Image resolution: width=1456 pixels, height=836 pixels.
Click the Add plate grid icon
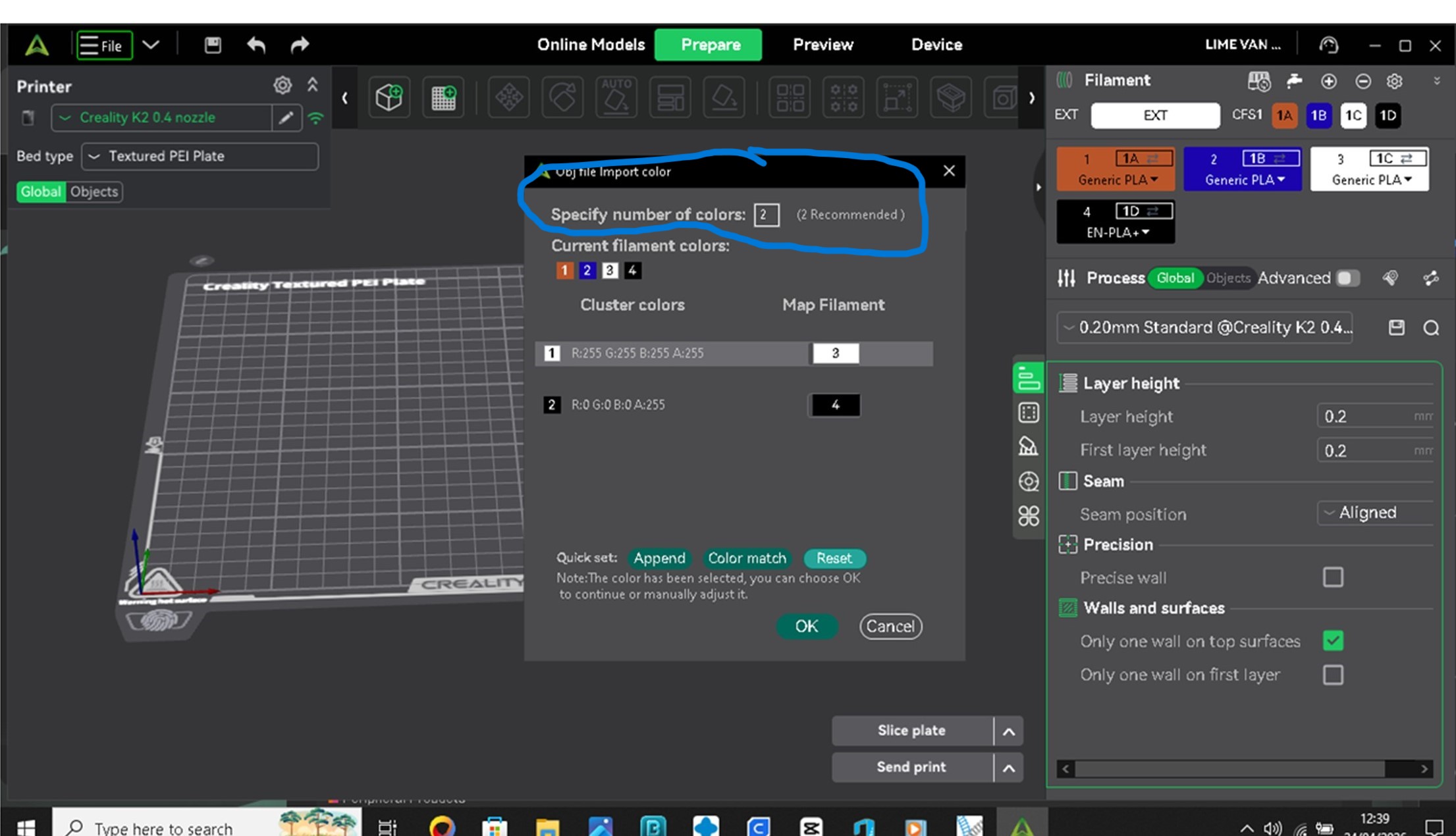(x=443, y=98)
